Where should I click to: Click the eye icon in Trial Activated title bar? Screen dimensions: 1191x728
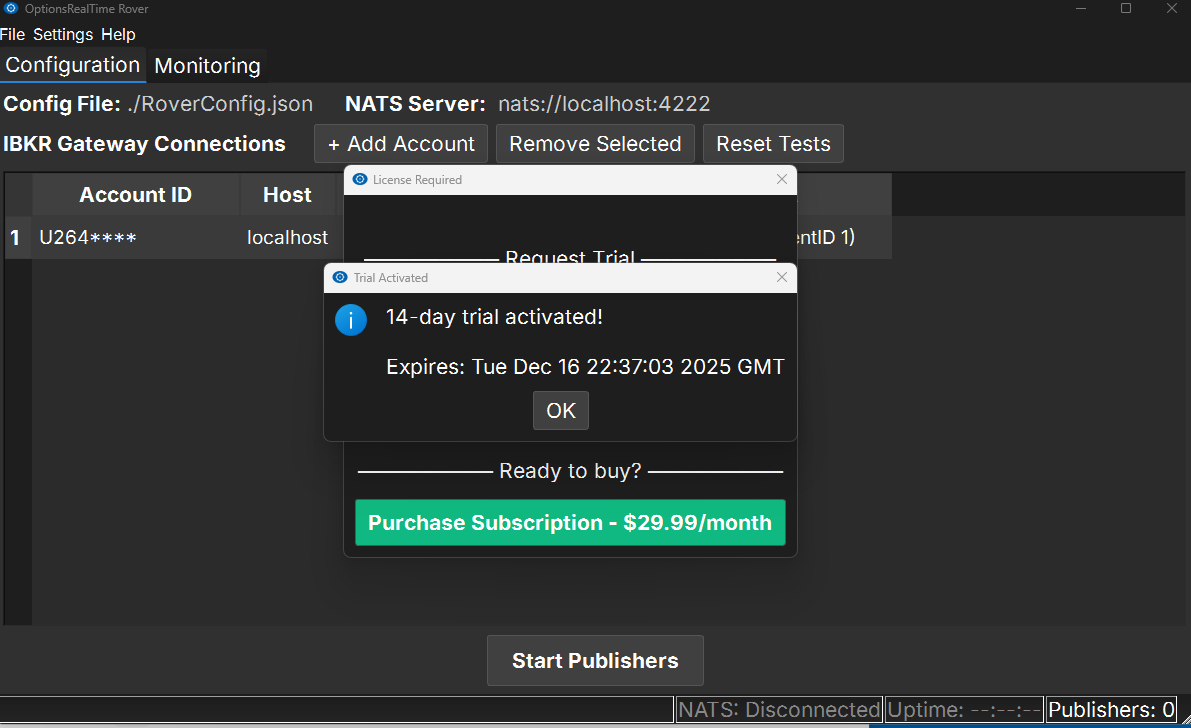(340, 278)
